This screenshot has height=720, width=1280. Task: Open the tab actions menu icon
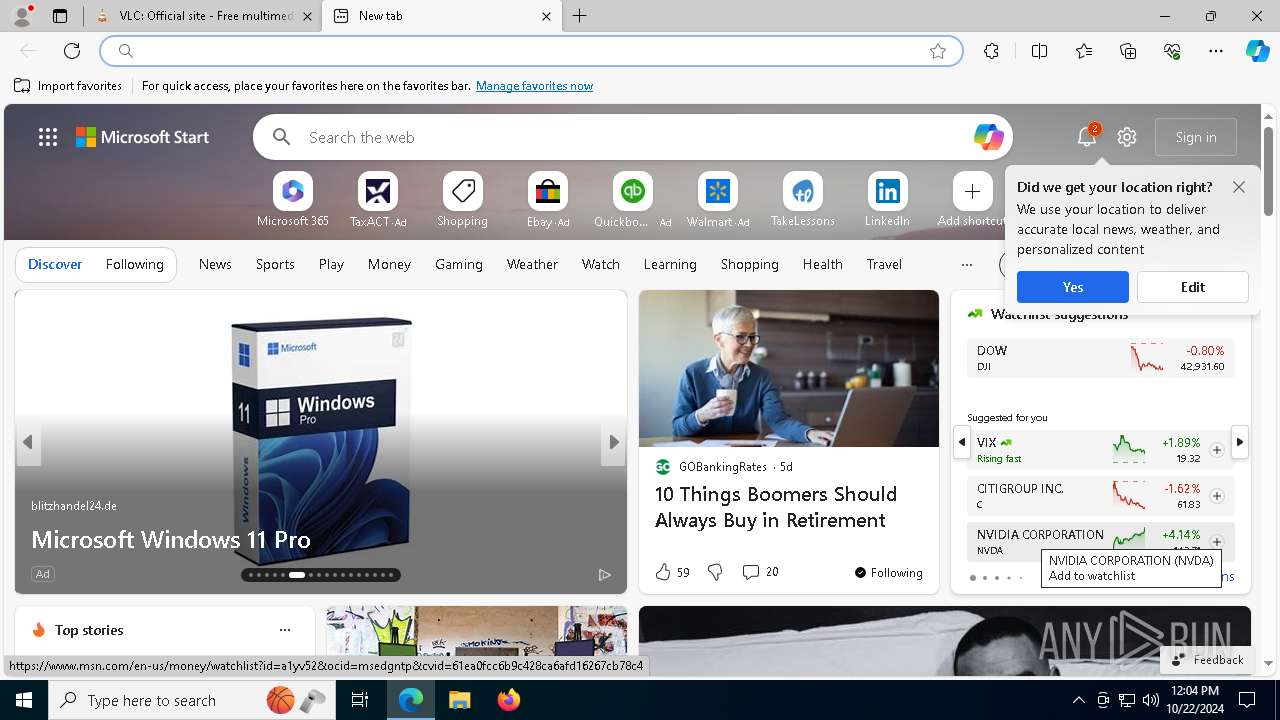pos(60,16)
